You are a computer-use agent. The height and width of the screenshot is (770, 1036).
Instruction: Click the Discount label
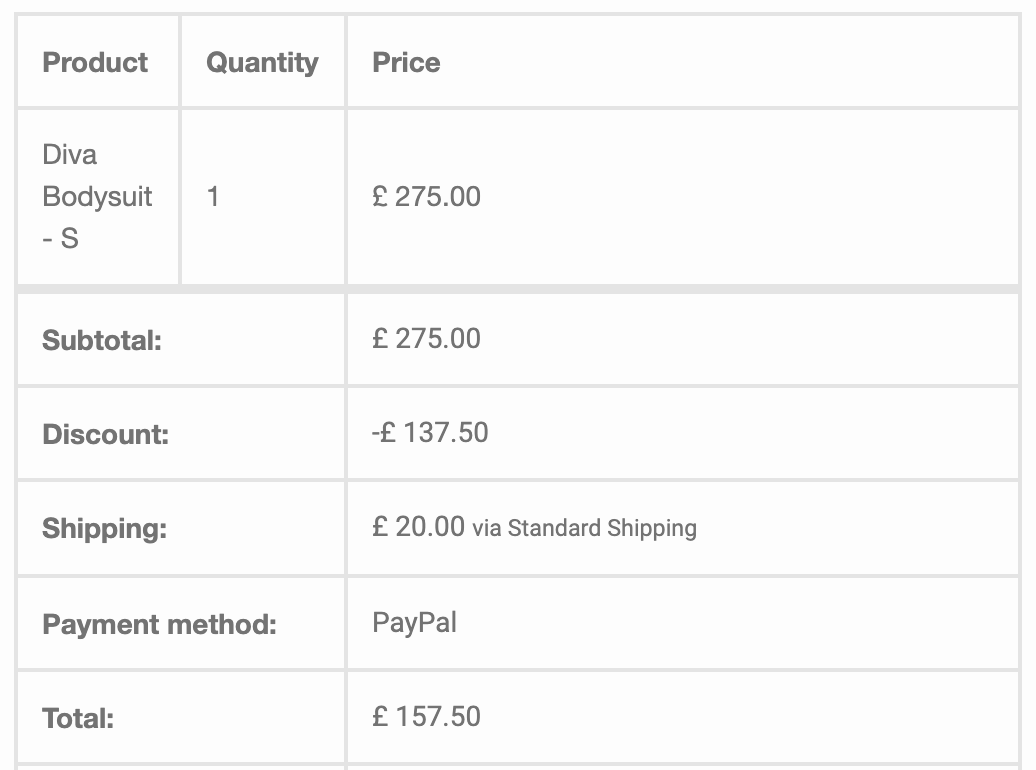coord(106,434)
